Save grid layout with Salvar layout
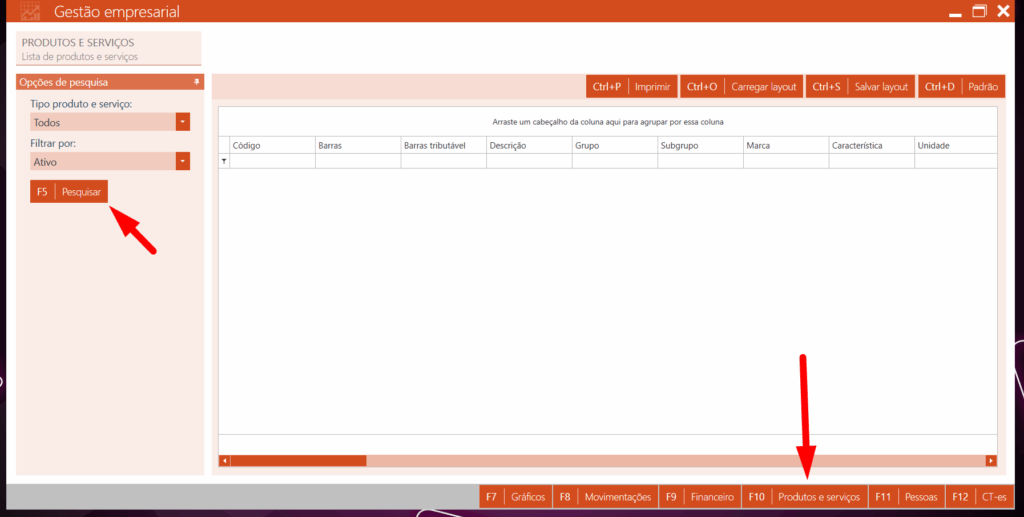Image resolution: width=1024 pixels, height=517 pixels. [x=861, y=87]
